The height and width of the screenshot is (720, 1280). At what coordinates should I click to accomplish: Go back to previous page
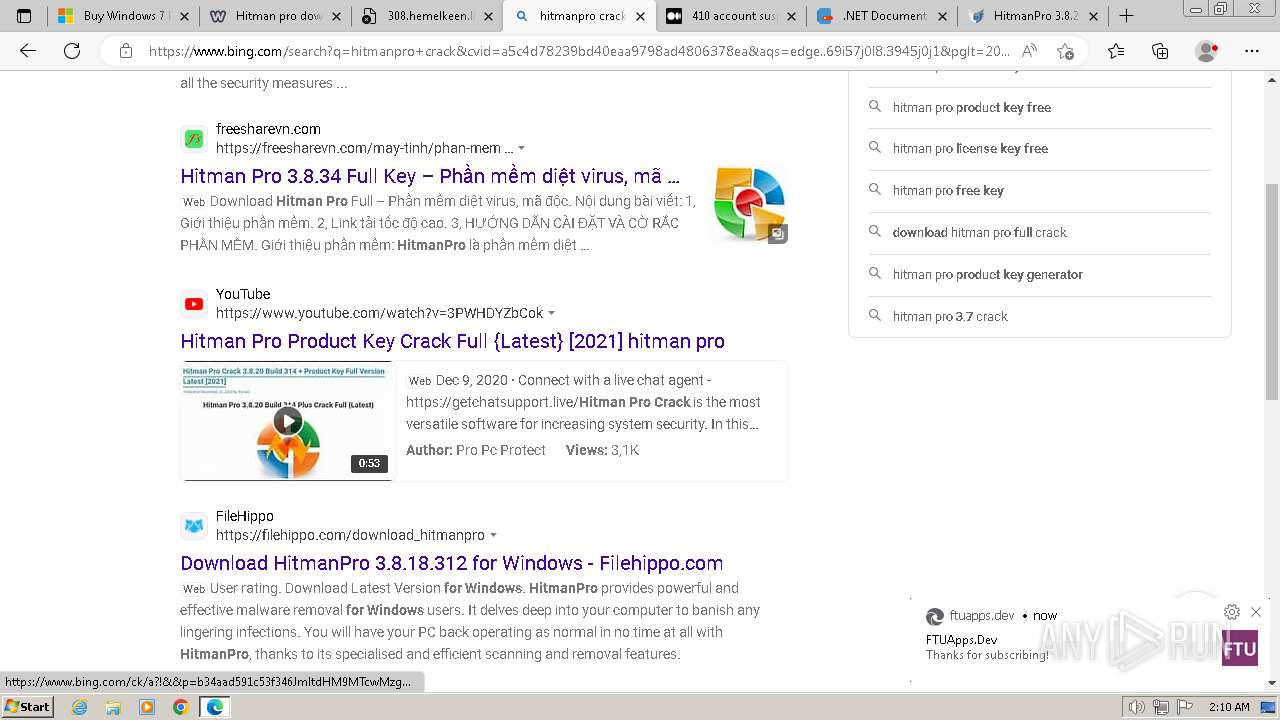28,51
